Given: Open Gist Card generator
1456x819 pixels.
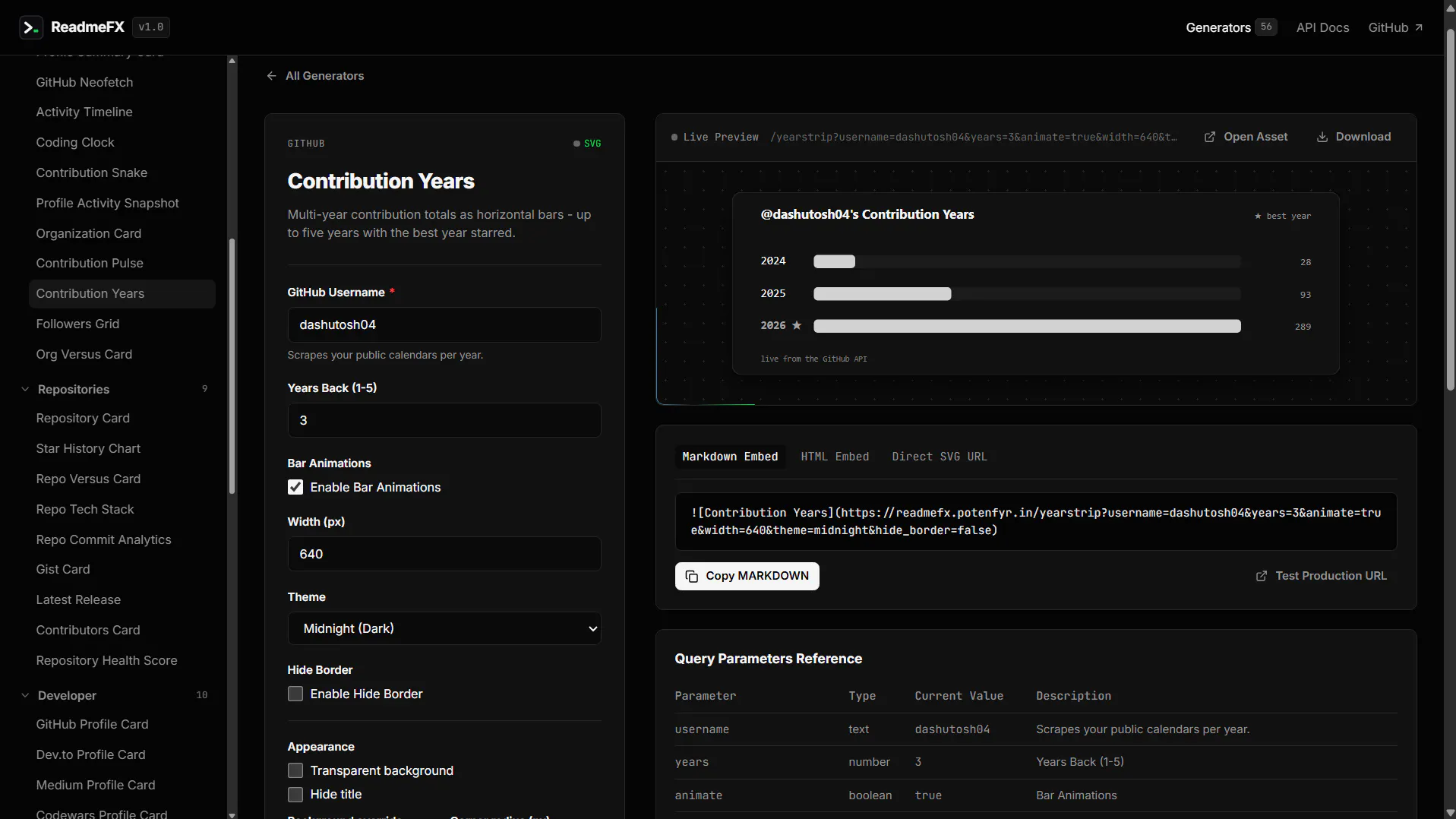Looking at the screenshot, I should (x=63, y=569).
